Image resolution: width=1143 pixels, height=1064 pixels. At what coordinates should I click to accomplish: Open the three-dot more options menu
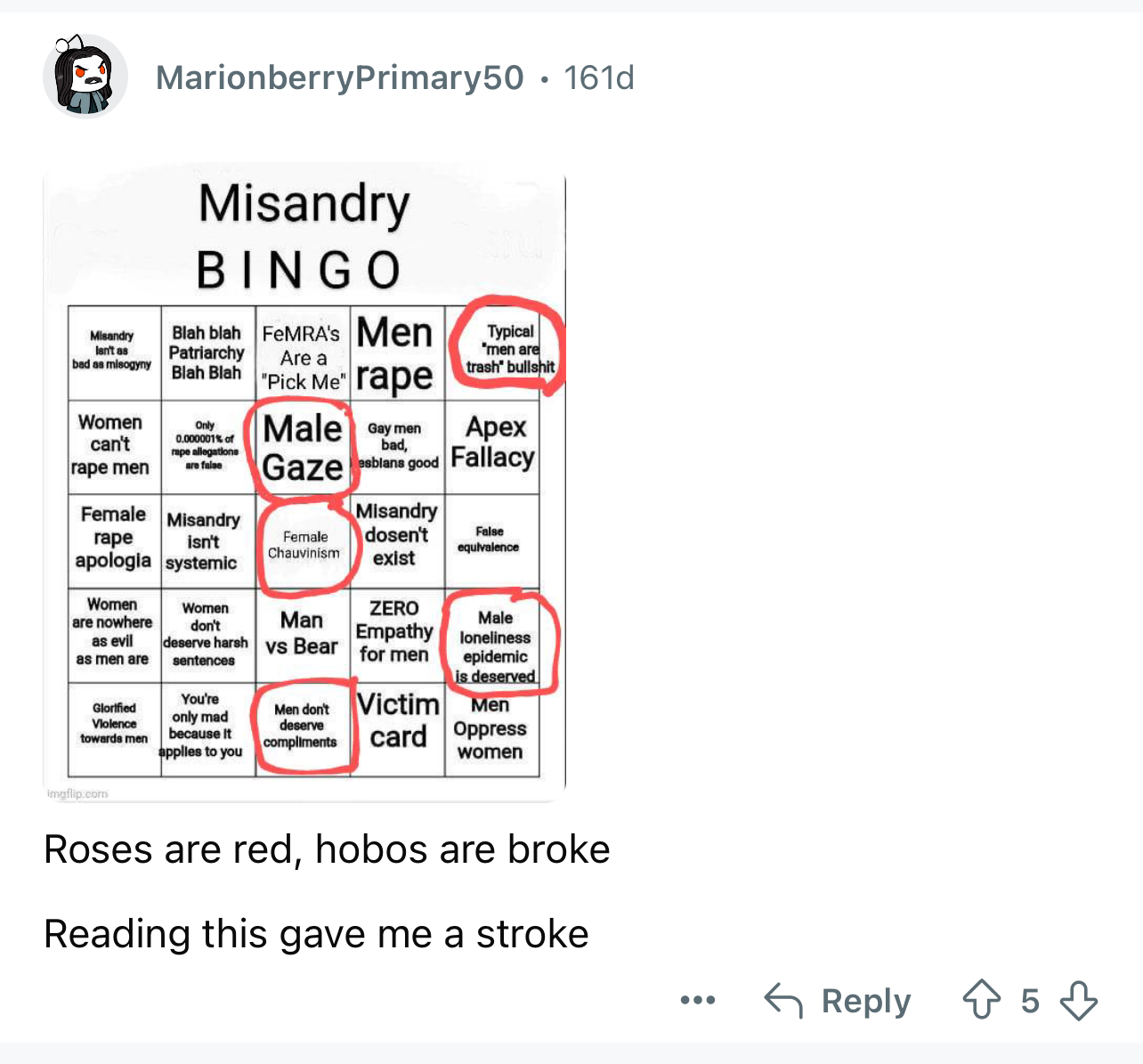[698, 1001]
